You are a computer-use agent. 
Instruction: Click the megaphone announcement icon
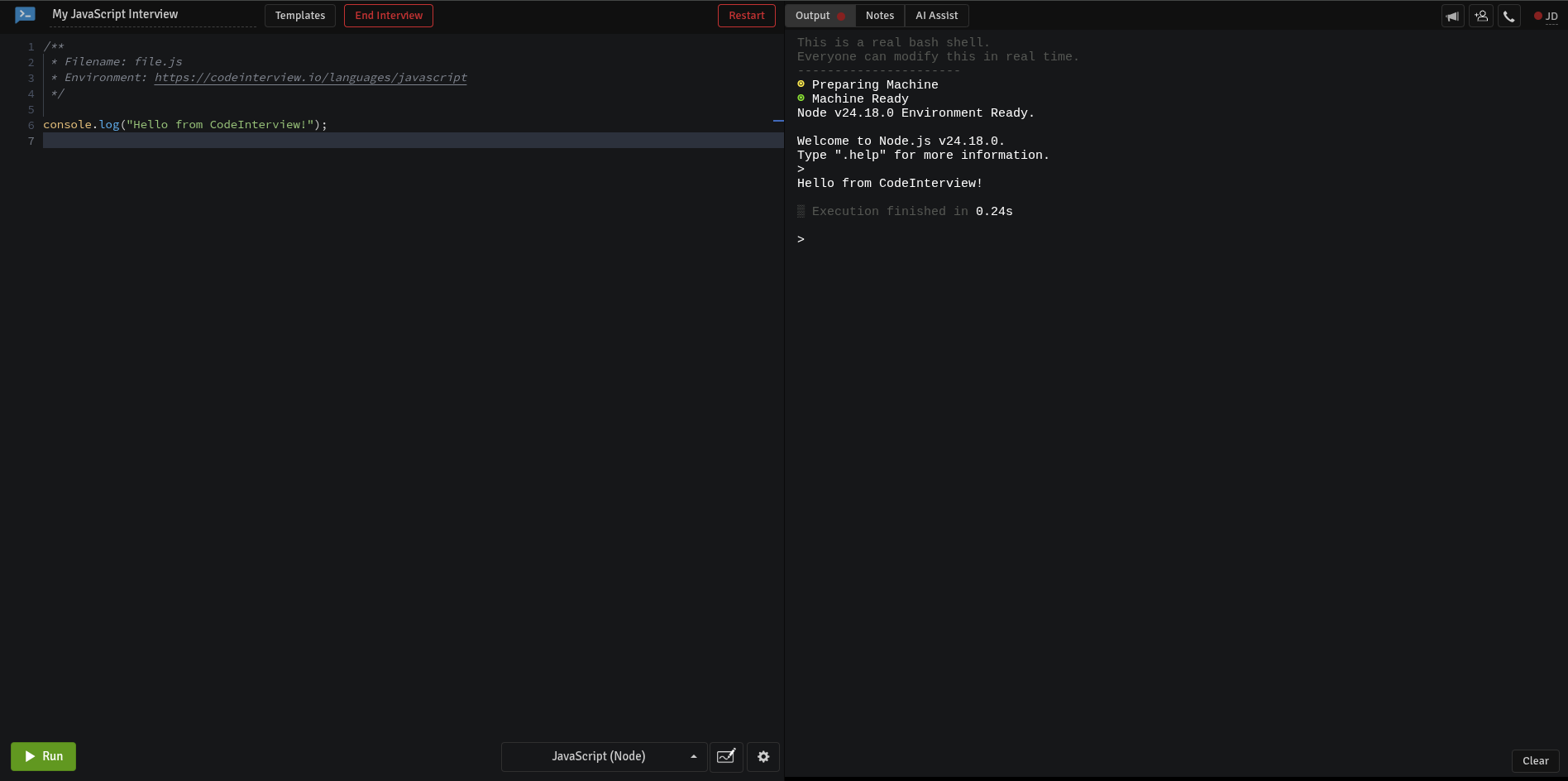(x=1453, y=16)
